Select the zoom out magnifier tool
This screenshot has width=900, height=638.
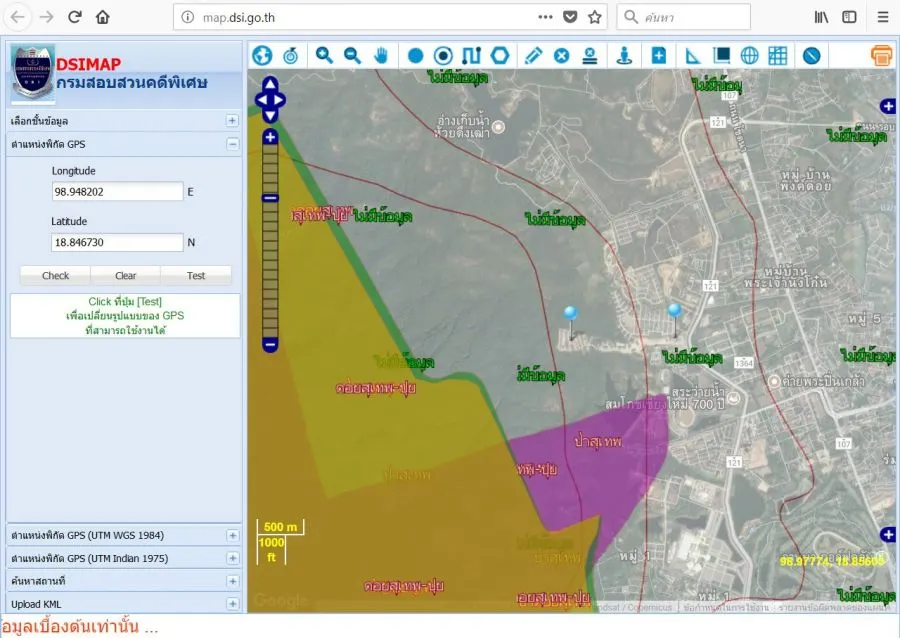click(352, 56)
